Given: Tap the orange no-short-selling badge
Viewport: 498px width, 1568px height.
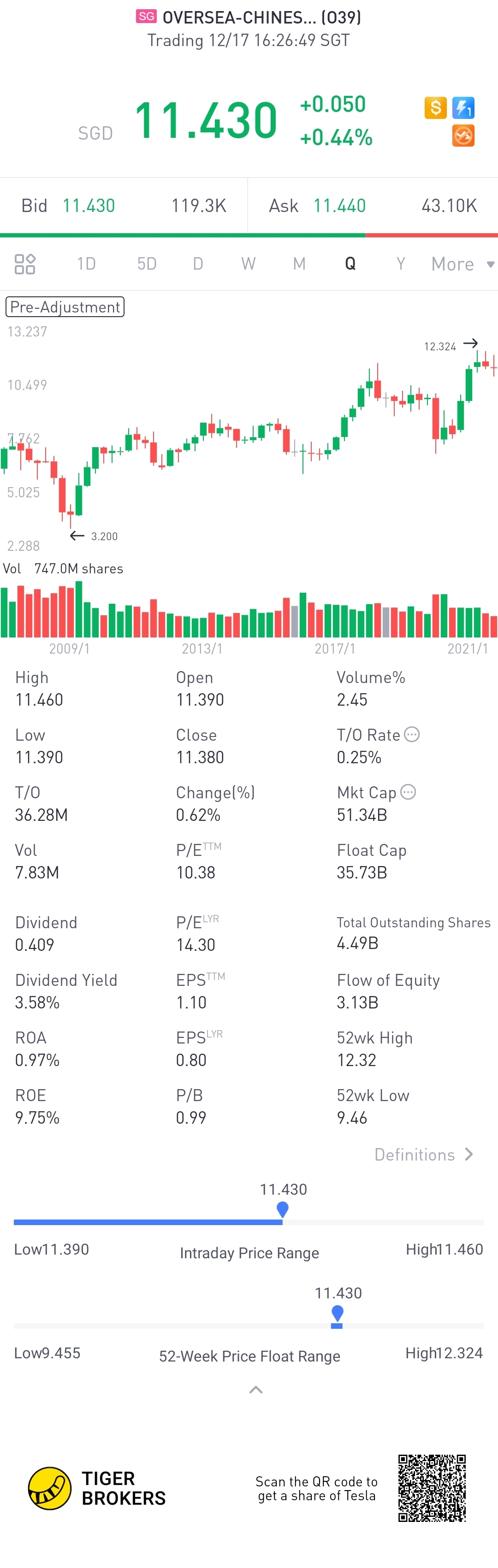Looking at the screenshot, I should click(x=463, y=136).
